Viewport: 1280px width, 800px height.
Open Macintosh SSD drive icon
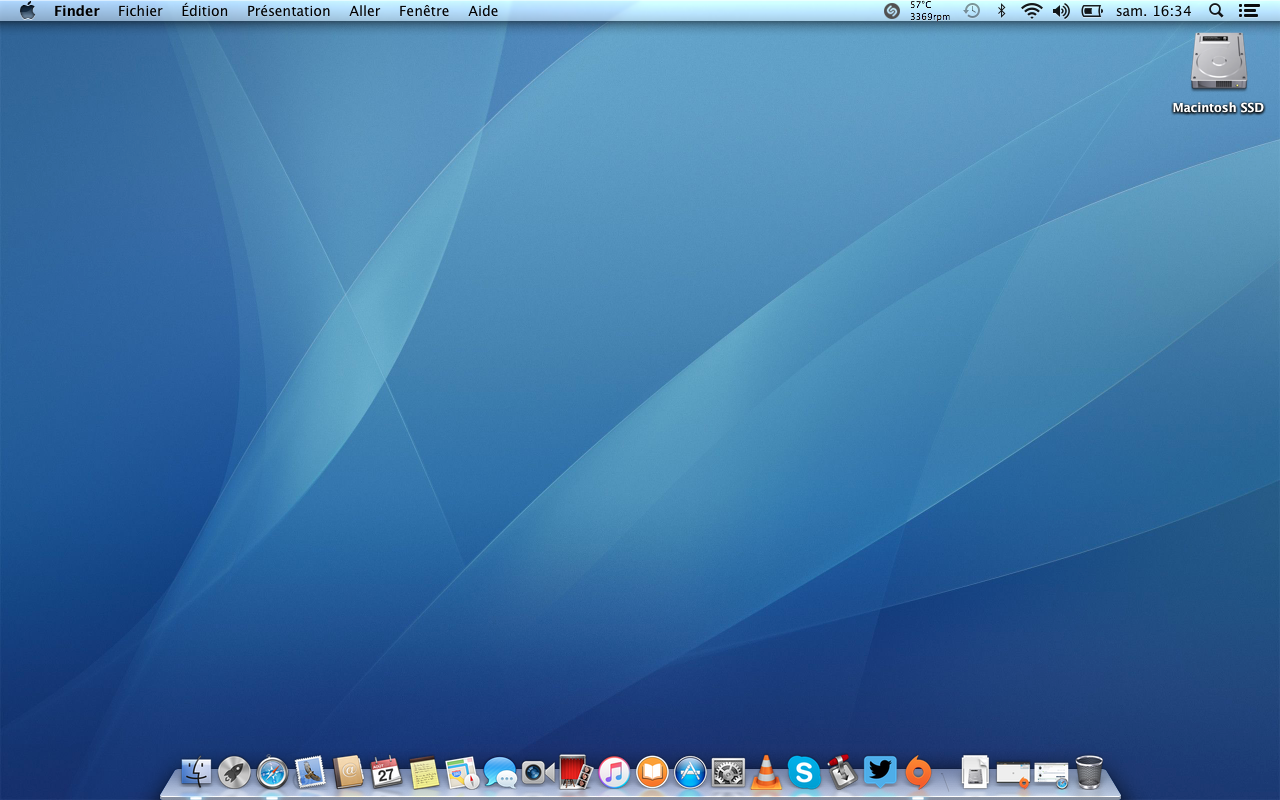[1218, 62]
